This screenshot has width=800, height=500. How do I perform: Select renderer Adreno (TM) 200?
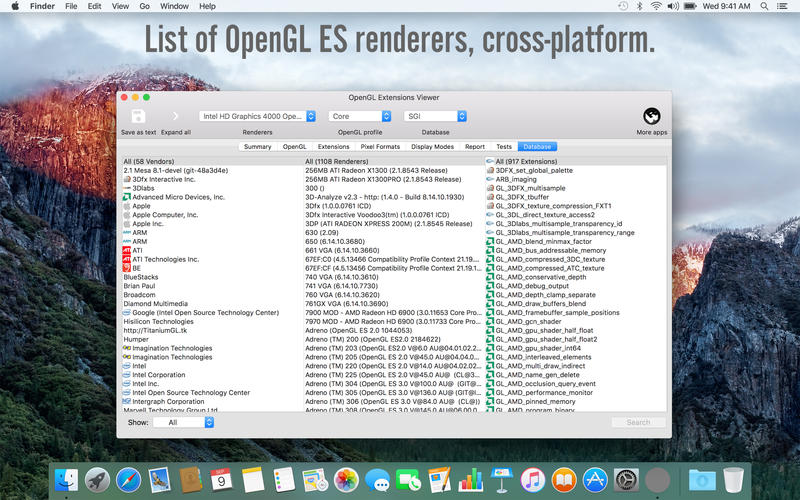coord(393,339)
